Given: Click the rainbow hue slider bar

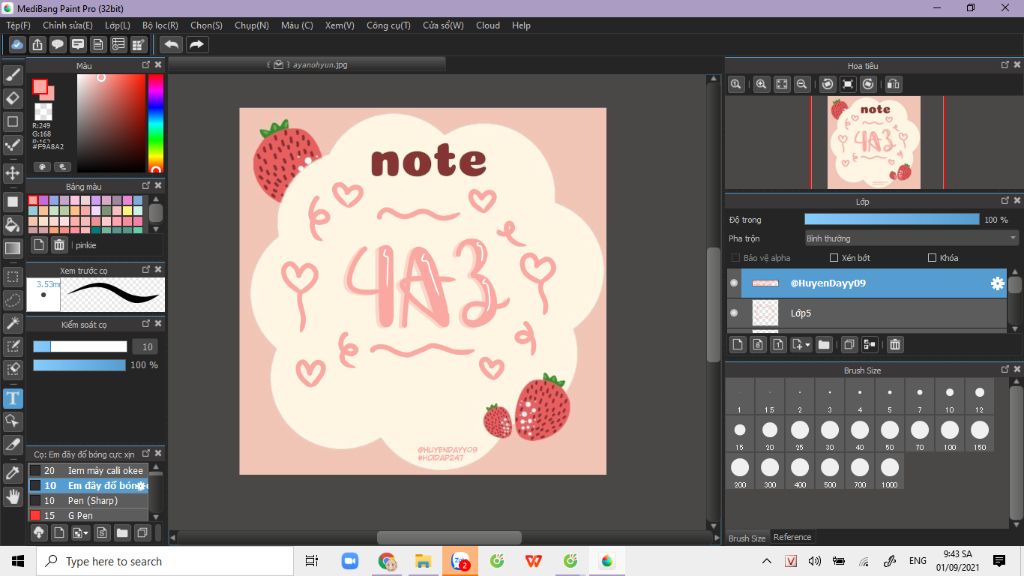Looking at the screenshot, I should coord(155,123).
